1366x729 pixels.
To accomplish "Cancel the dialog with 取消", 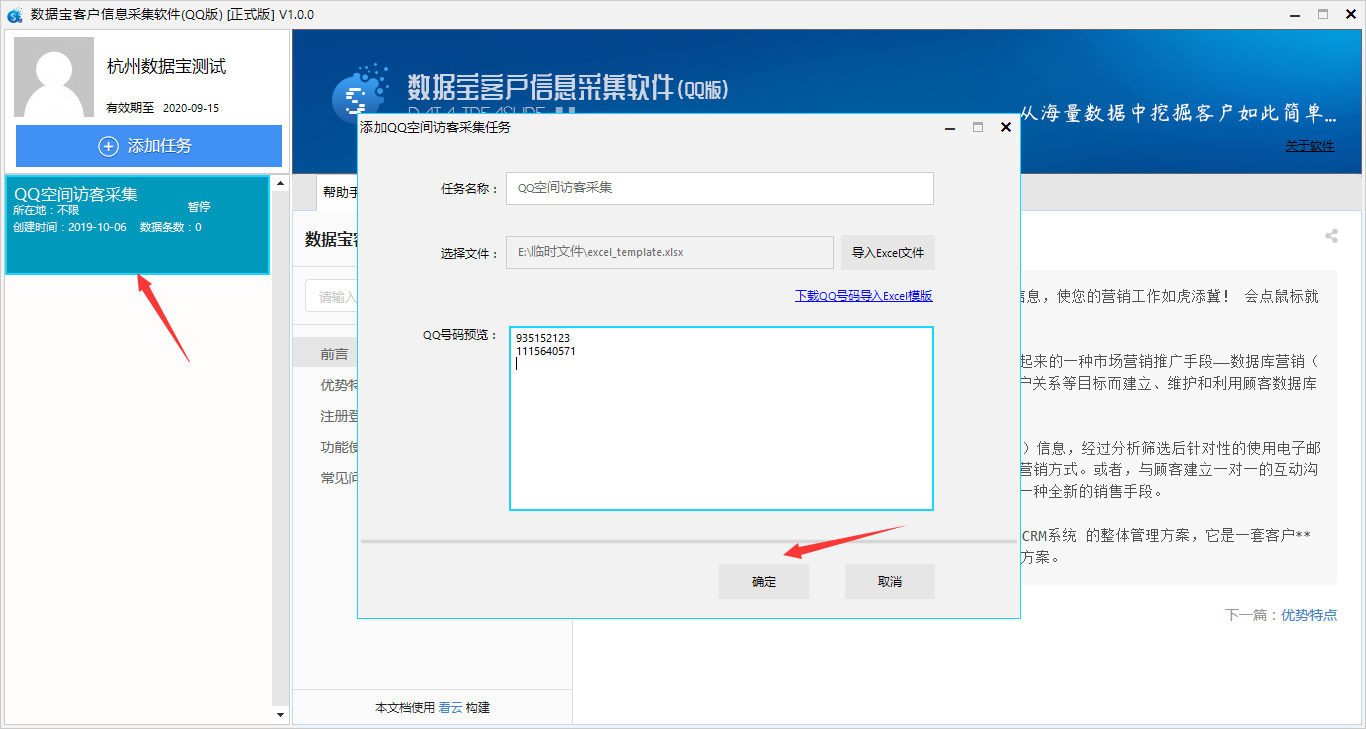I will (890, 582).
